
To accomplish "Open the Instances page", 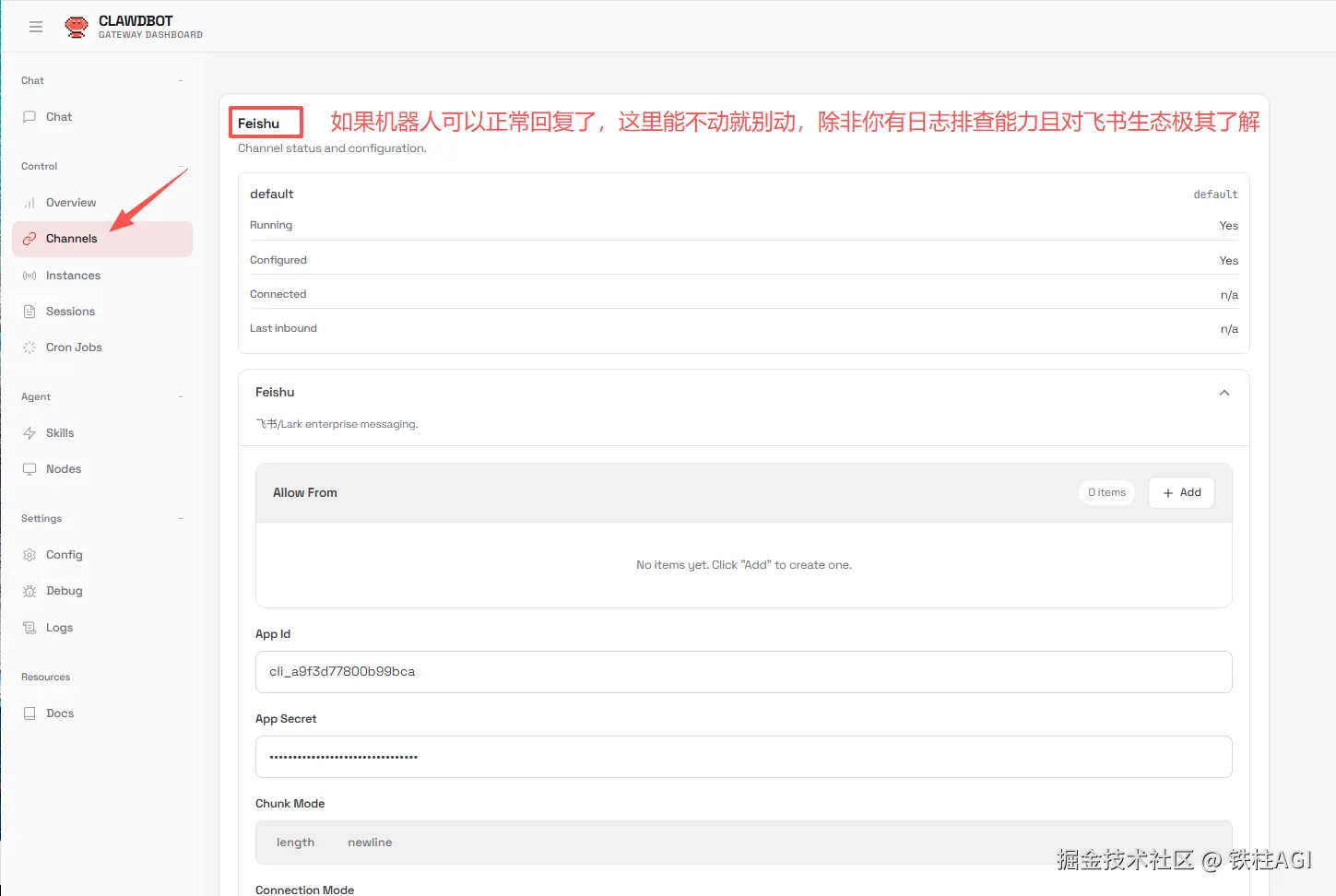I will click(x=102, y=276).
